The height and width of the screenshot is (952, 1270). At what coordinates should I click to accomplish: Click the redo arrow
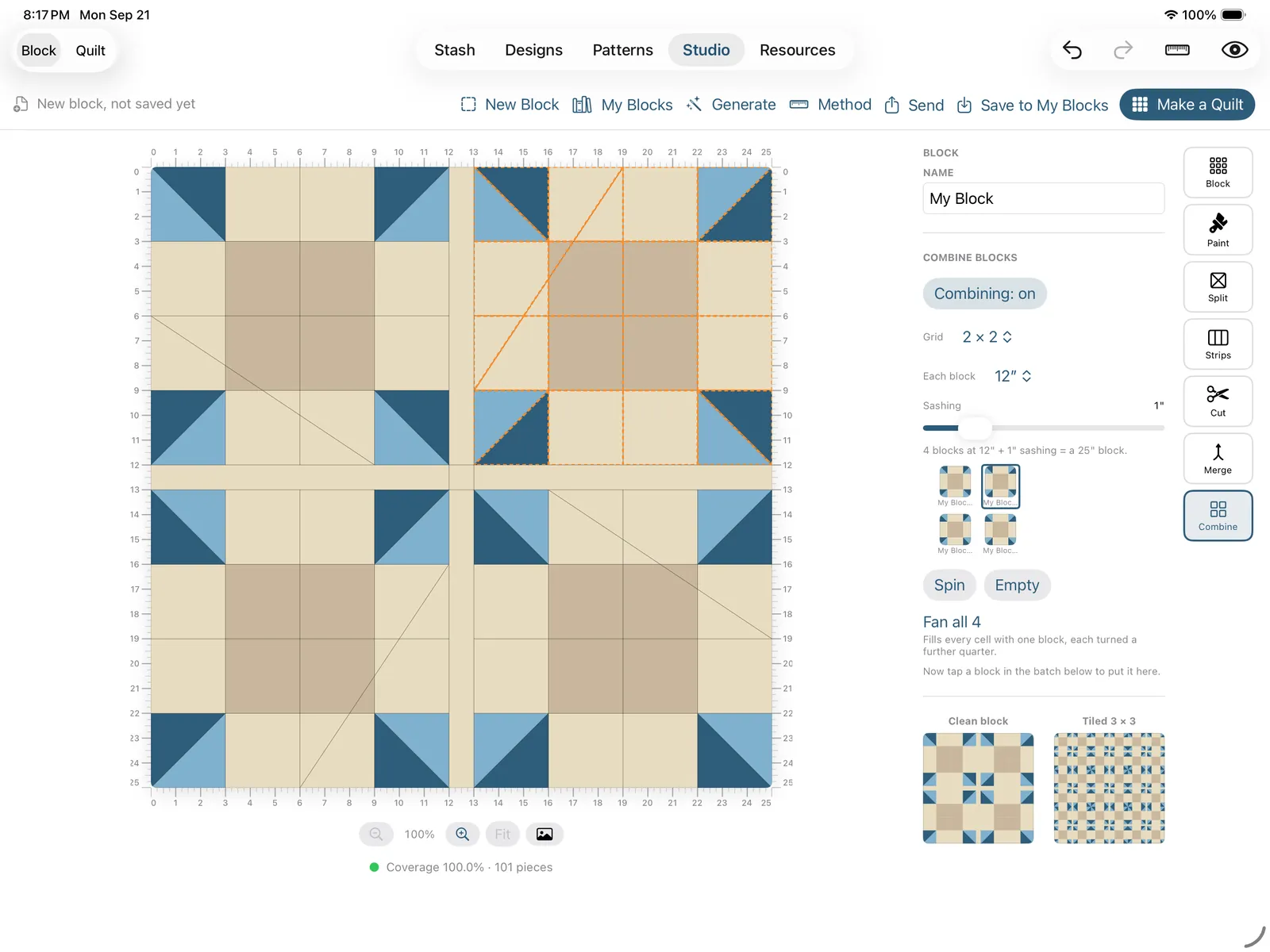point(1123,50)
